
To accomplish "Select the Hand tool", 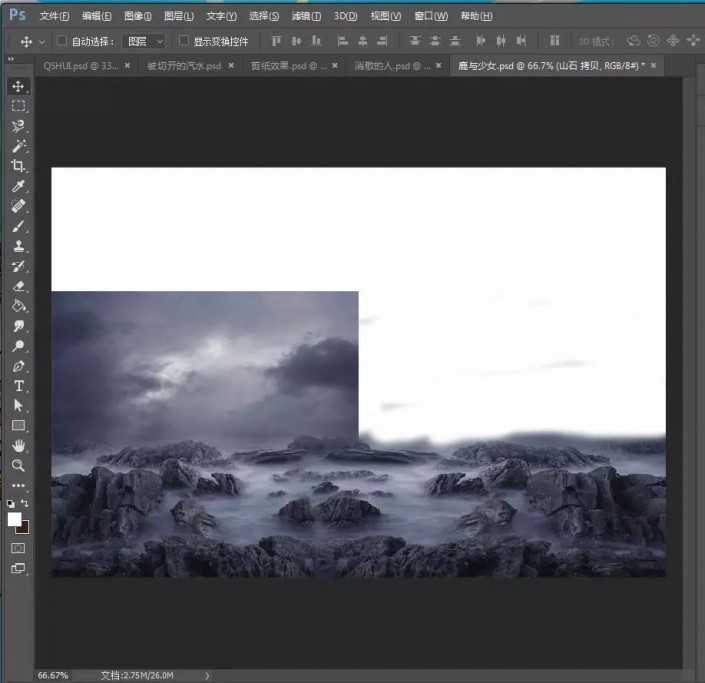I will (19, 446).
